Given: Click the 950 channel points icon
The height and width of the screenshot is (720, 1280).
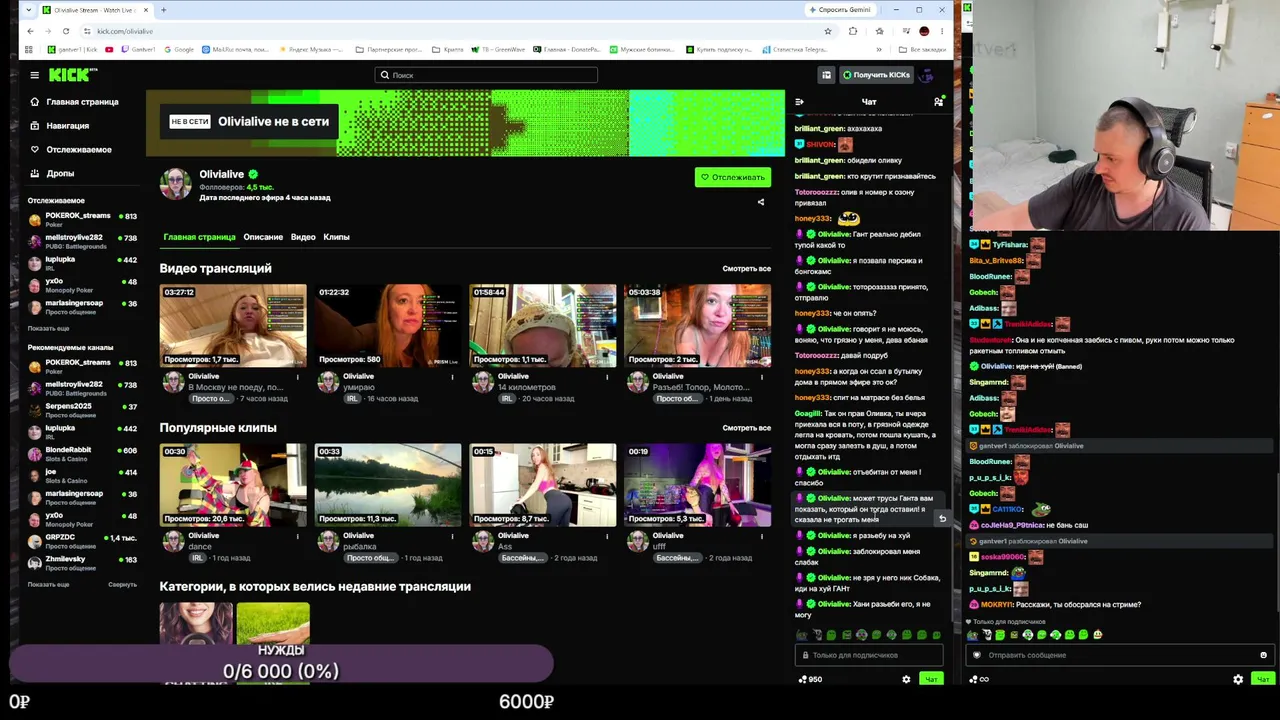Looking at the screenshot, I should tap(803, 679).
